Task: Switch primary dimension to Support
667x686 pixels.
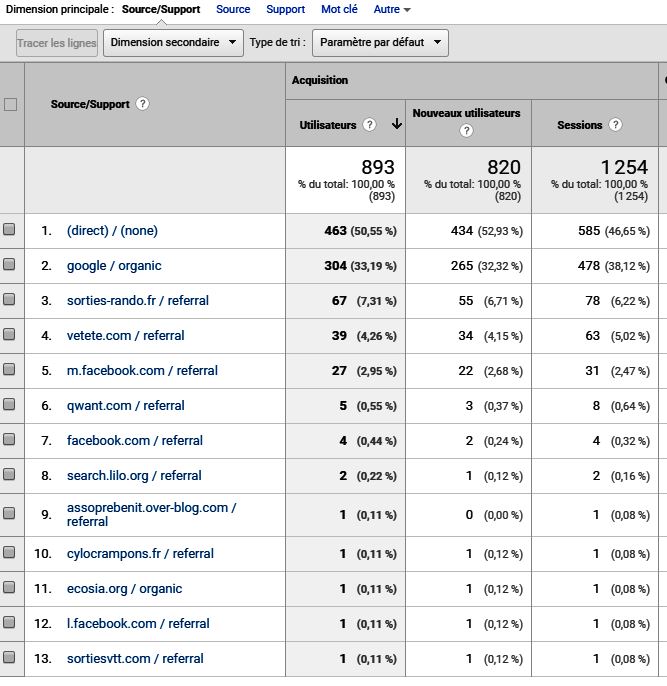Action: pyautogui.click(x=286, y=9)
